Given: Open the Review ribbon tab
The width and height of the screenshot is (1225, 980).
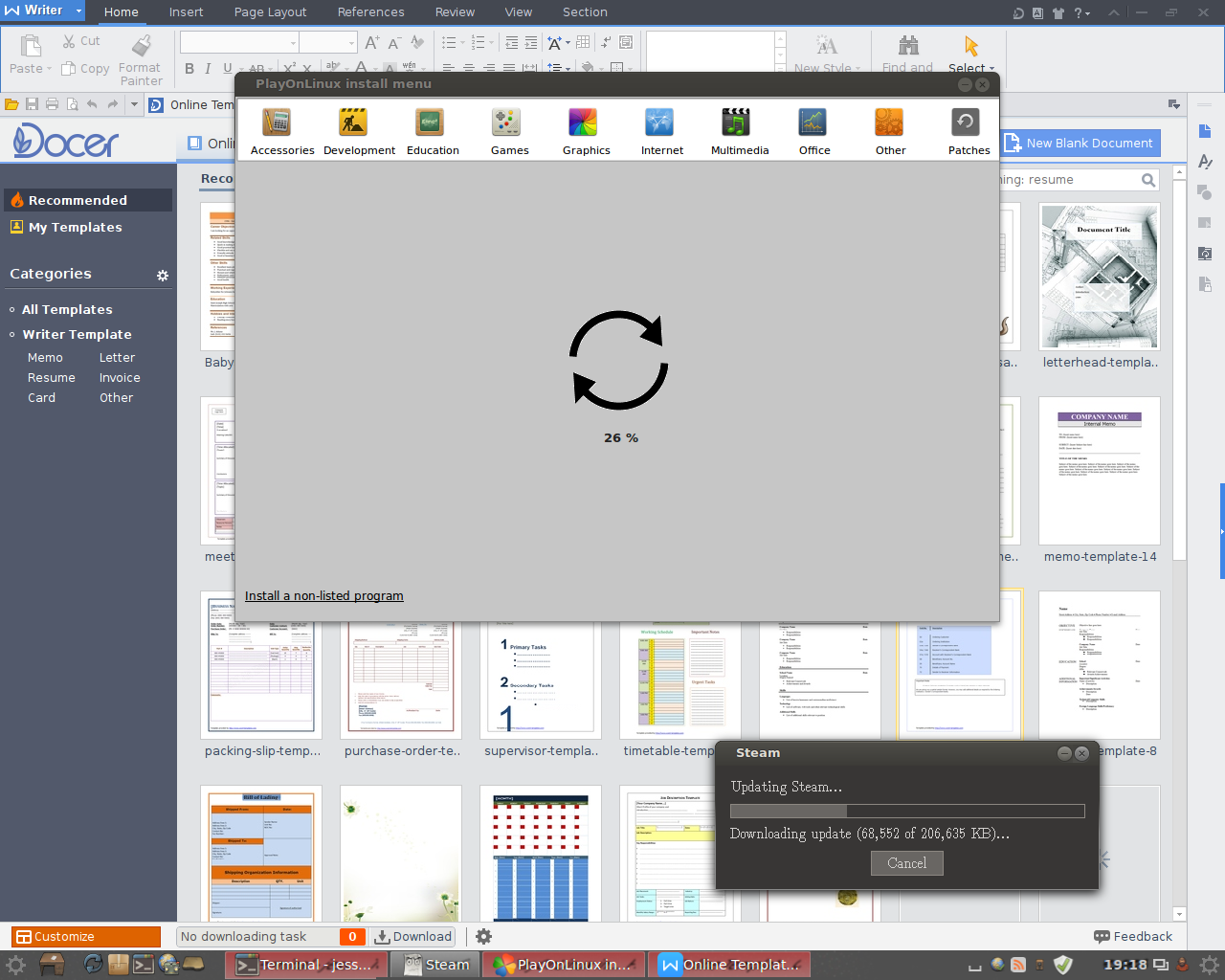Looking at the screenshot, I should click(x=455, y=12).
